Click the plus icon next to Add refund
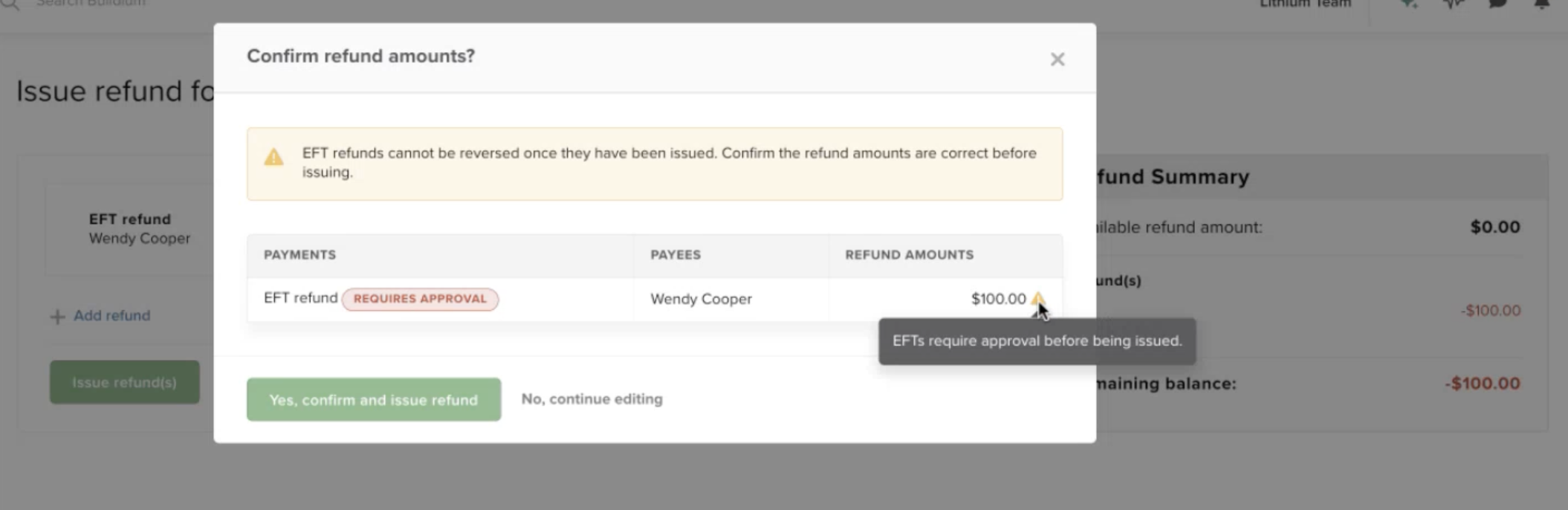Image resolution: width=1568 pixels, height=510 pixels. tap(57, 317)
